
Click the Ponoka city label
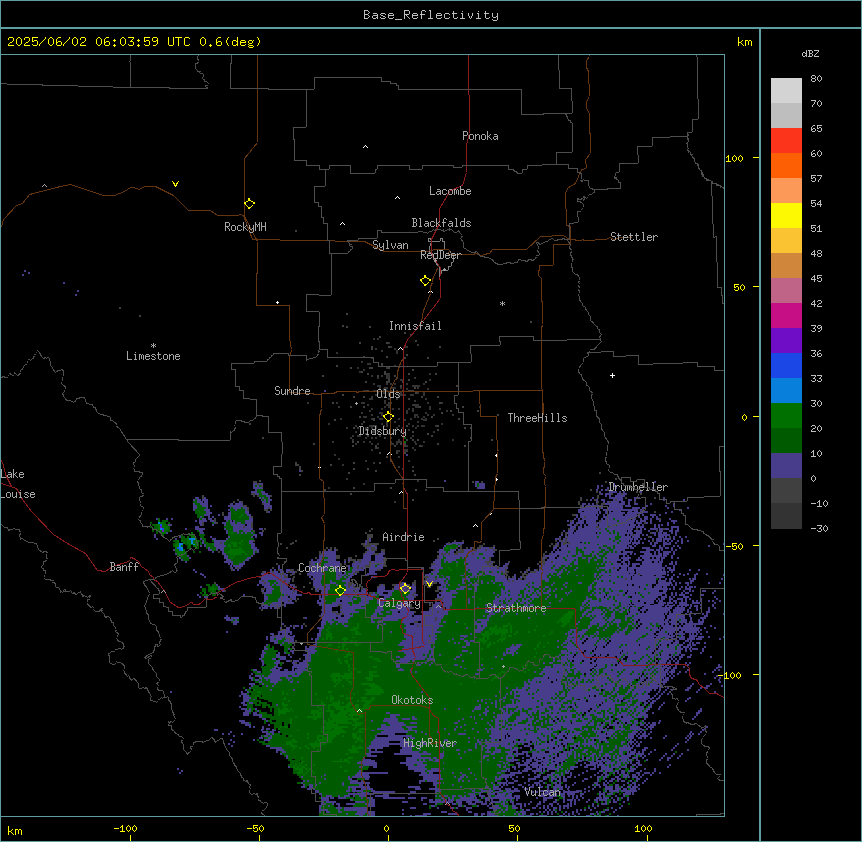coord(480,136)
